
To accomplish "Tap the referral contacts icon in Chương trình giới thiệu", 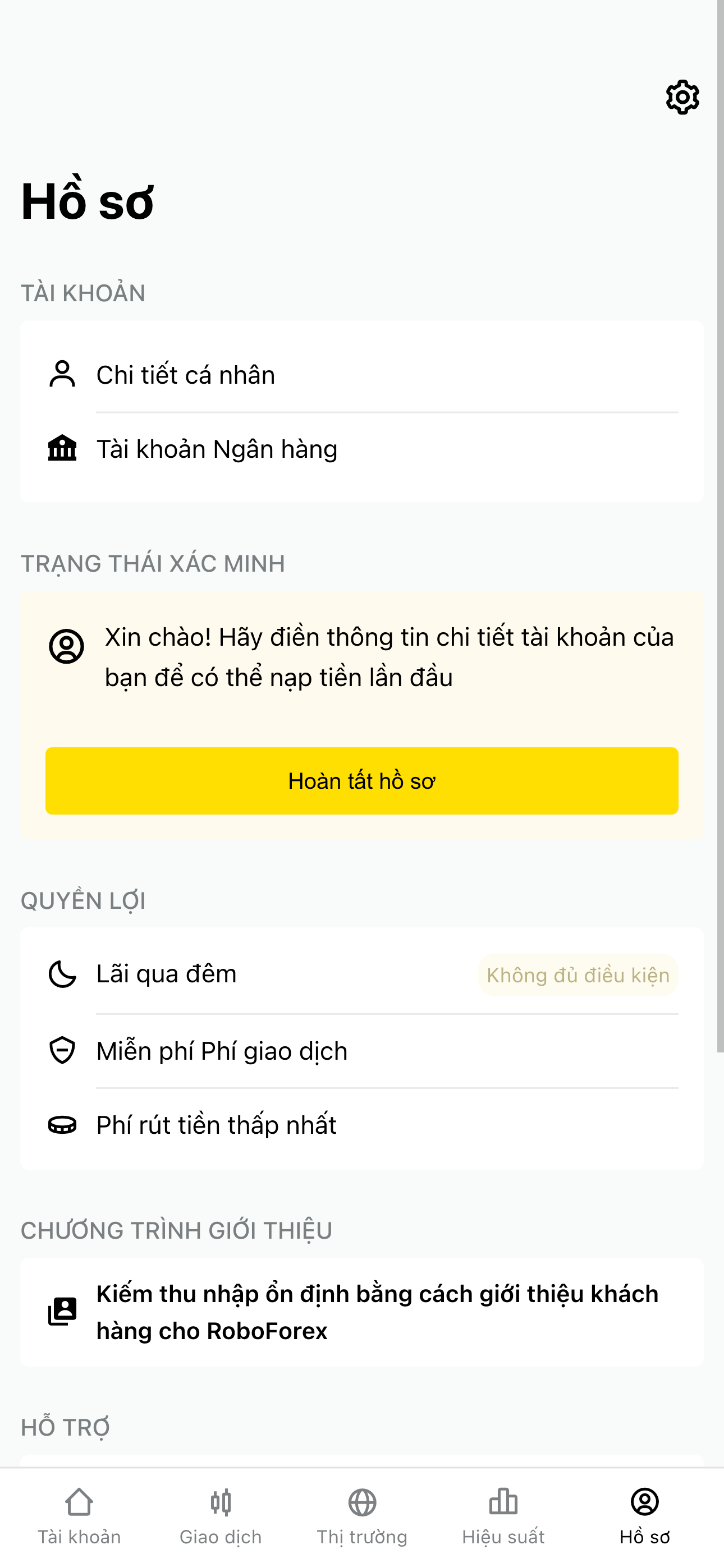I will (x=62, y=1311).
